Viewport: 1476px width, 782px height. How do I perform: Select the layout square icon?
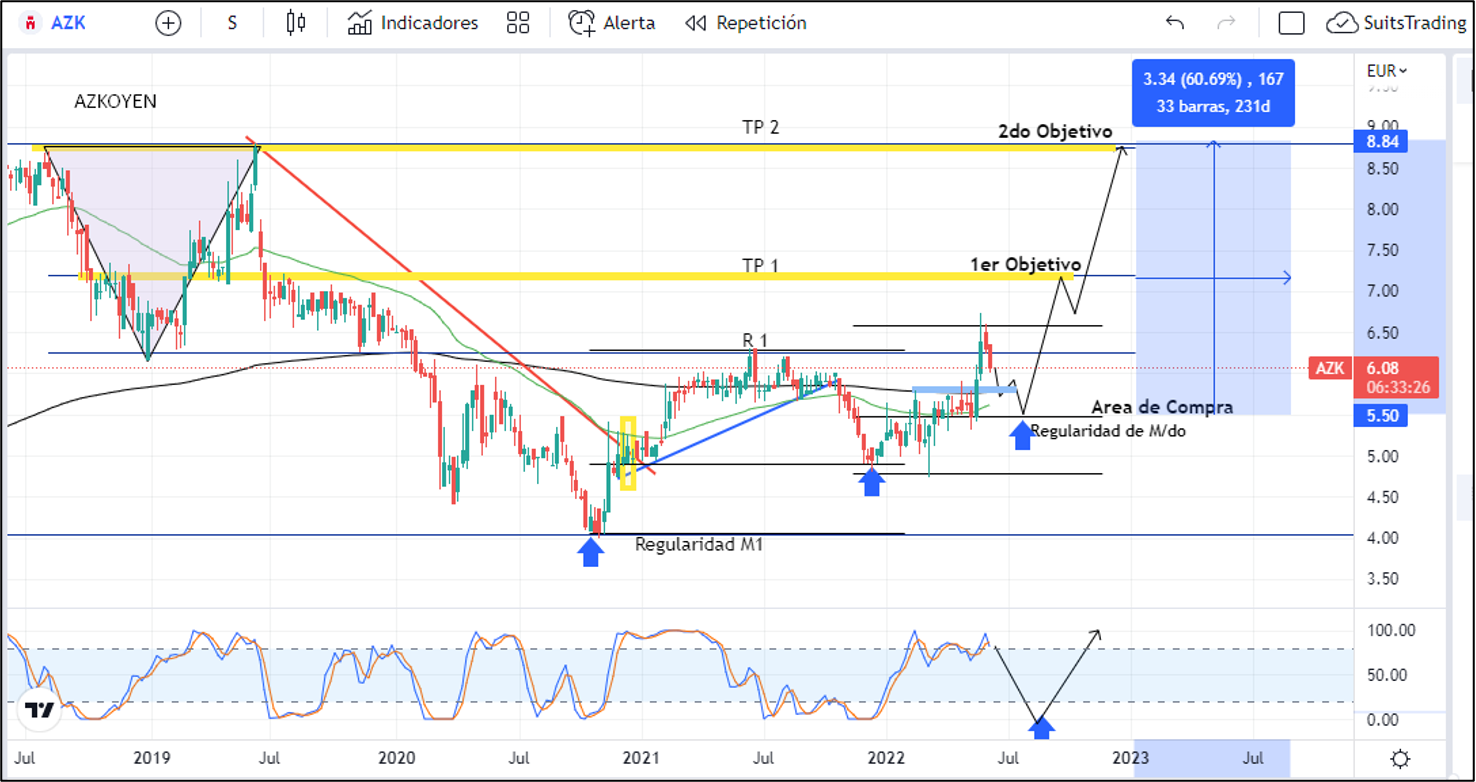point(1291,23)
